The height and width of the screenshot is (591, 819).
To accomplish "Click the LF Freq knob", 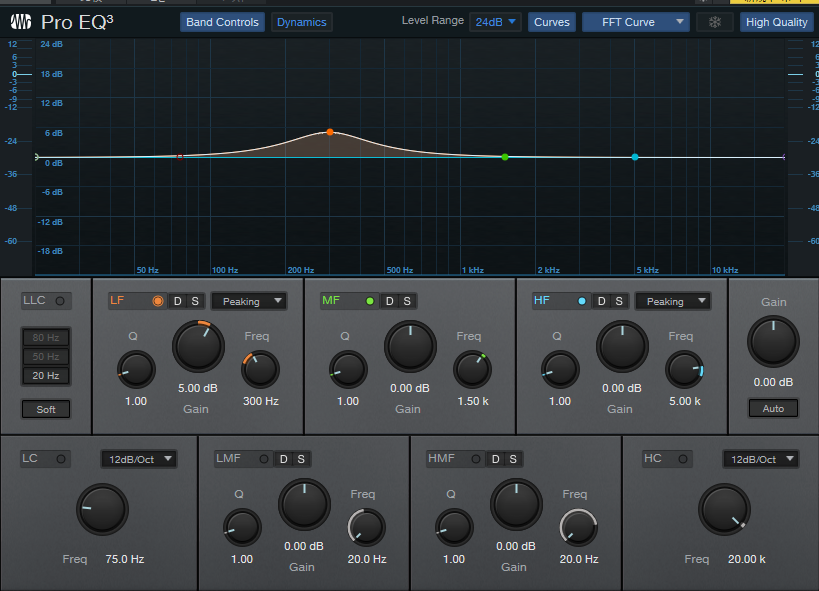I will (260, 369).
